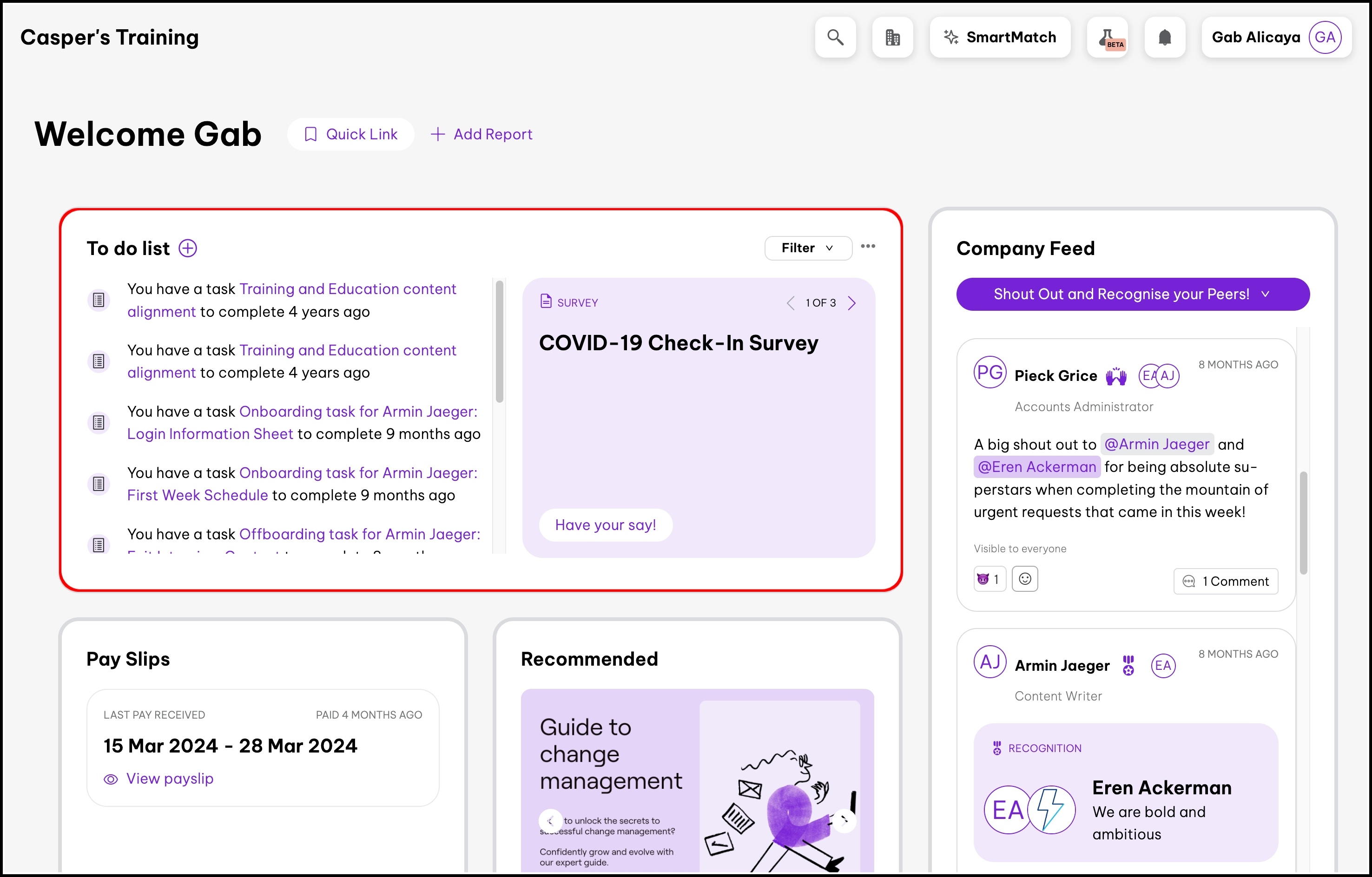Open the 1 Comment button on Pieck's post
This screenshot has width=1372, height=877.
[1226, 582]
